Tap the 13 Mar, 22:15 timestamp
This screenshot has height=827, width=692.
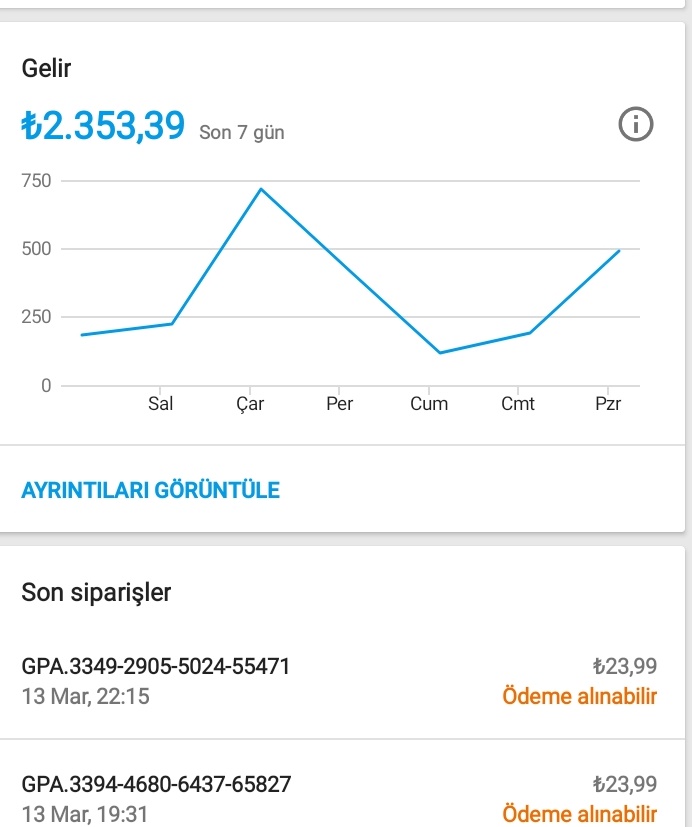coord(85,696)
